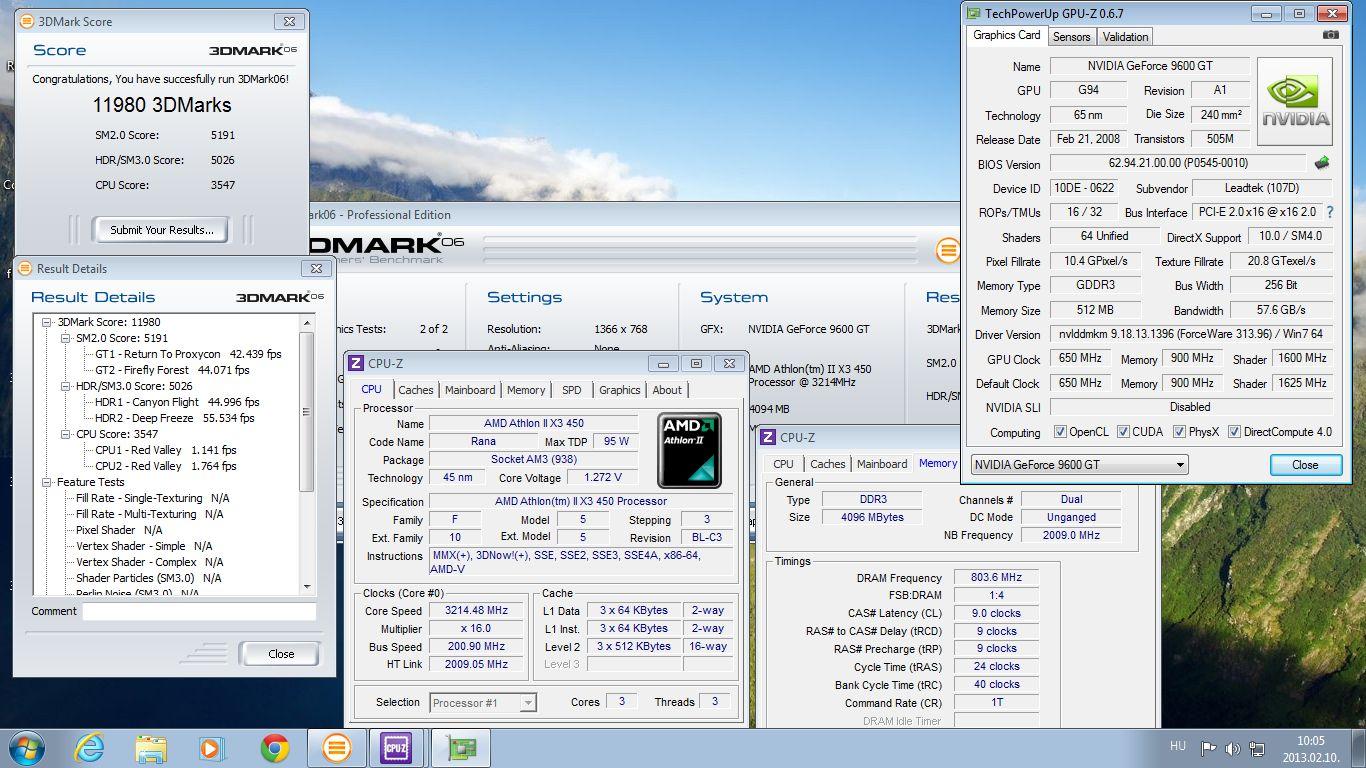Click the GPU-Z title bar app icon

coord(973,13)
